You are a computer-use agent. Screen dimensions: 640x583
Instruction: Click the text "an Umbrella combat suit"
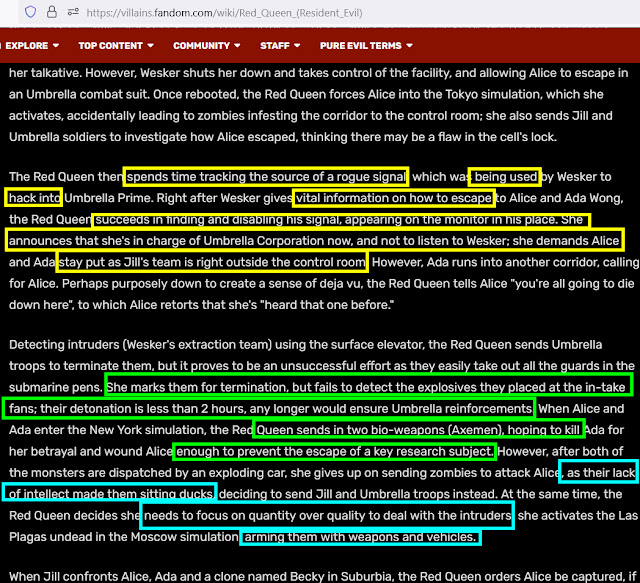79,94
